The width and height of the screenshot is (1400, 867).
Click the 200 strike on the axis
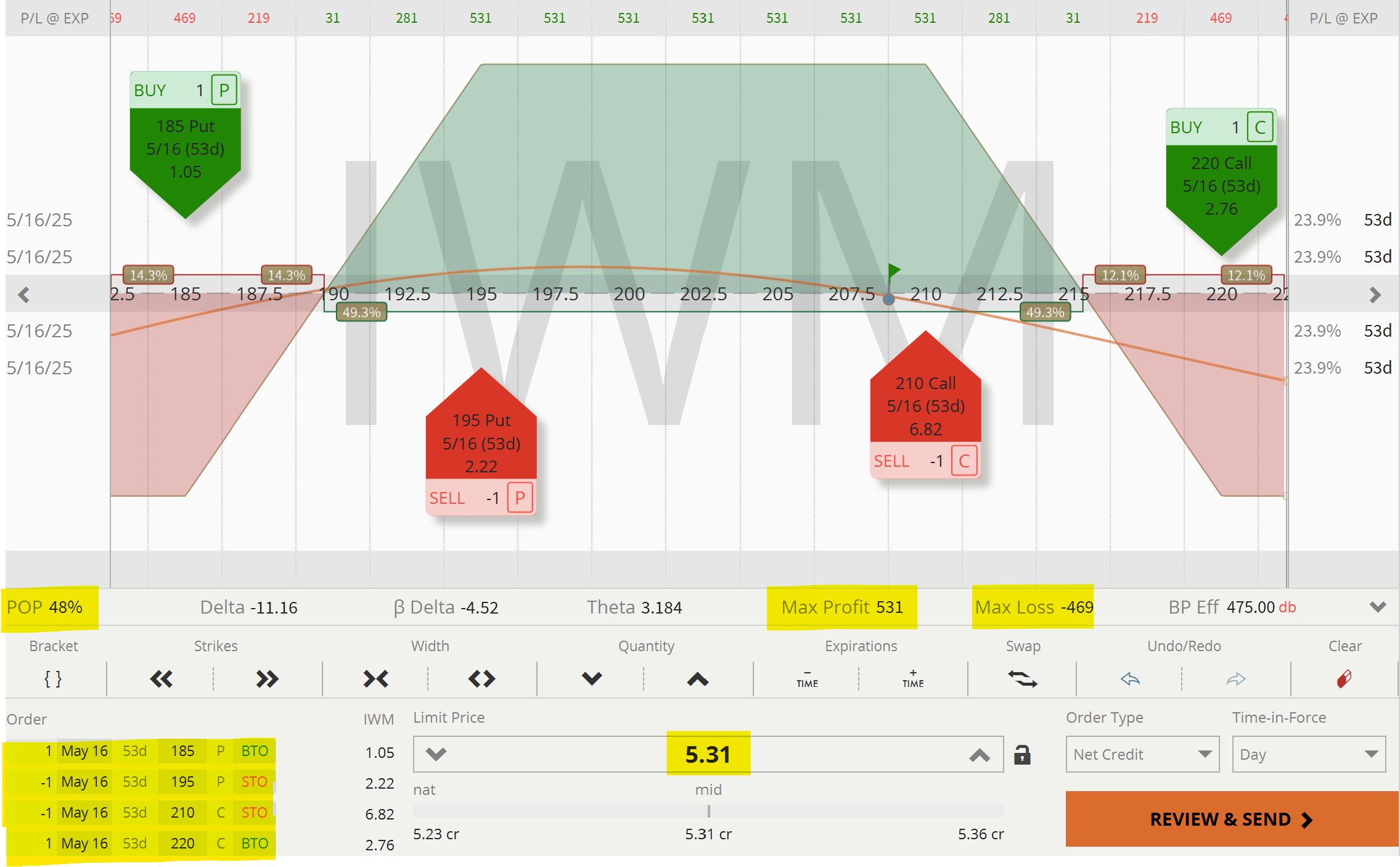pyautogui.click(x=629, y=294)
